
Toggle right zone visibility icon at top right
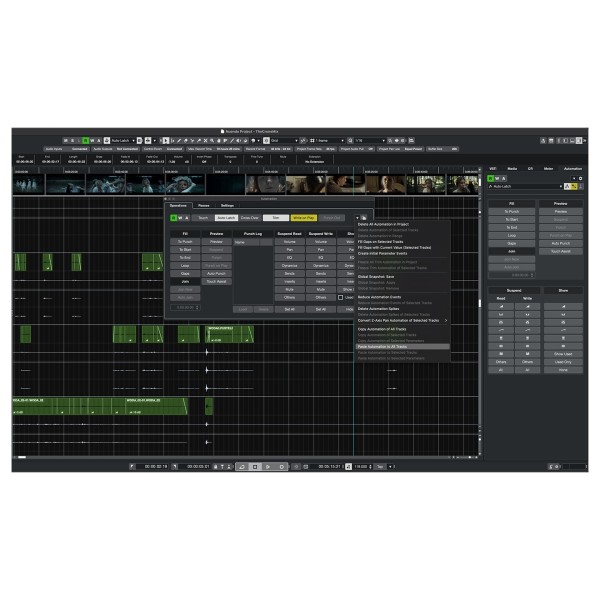coord(579,141)
